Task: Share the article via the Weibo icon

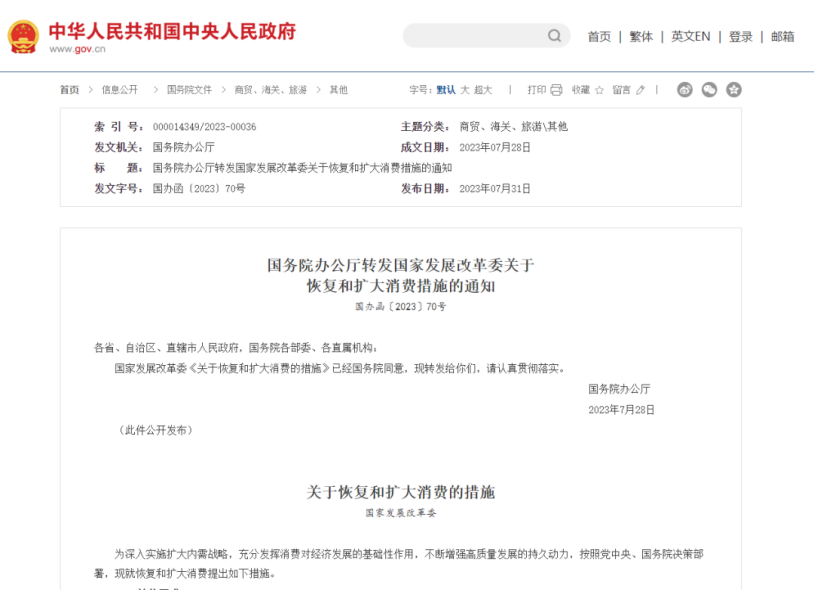Action: [x=685, y=89]
